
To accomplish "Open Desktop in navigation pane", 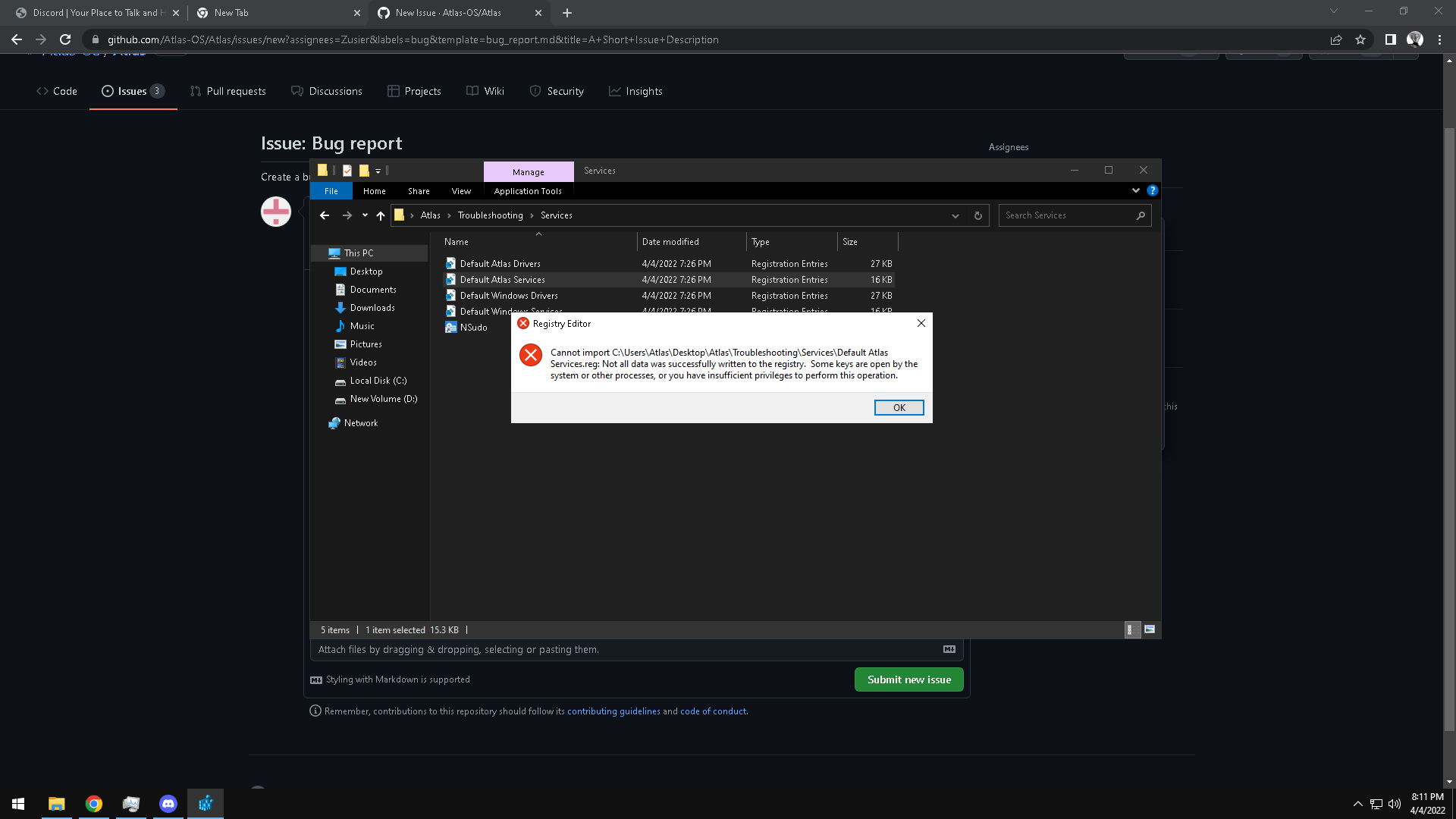I will click(x=366, y=271).
